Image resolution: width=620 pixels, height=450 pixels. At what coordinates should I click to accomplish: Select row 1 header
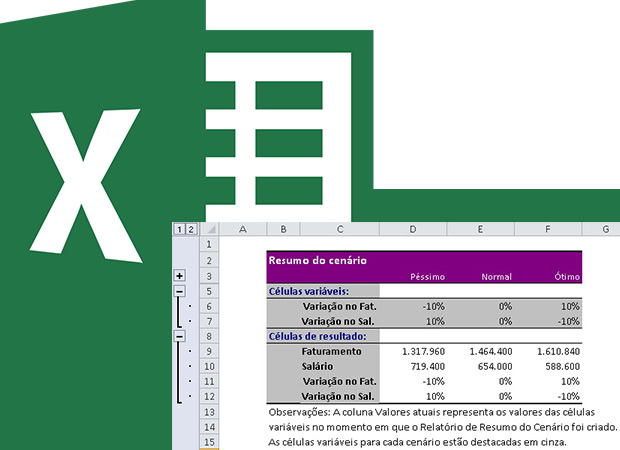(x=209, y=244)
